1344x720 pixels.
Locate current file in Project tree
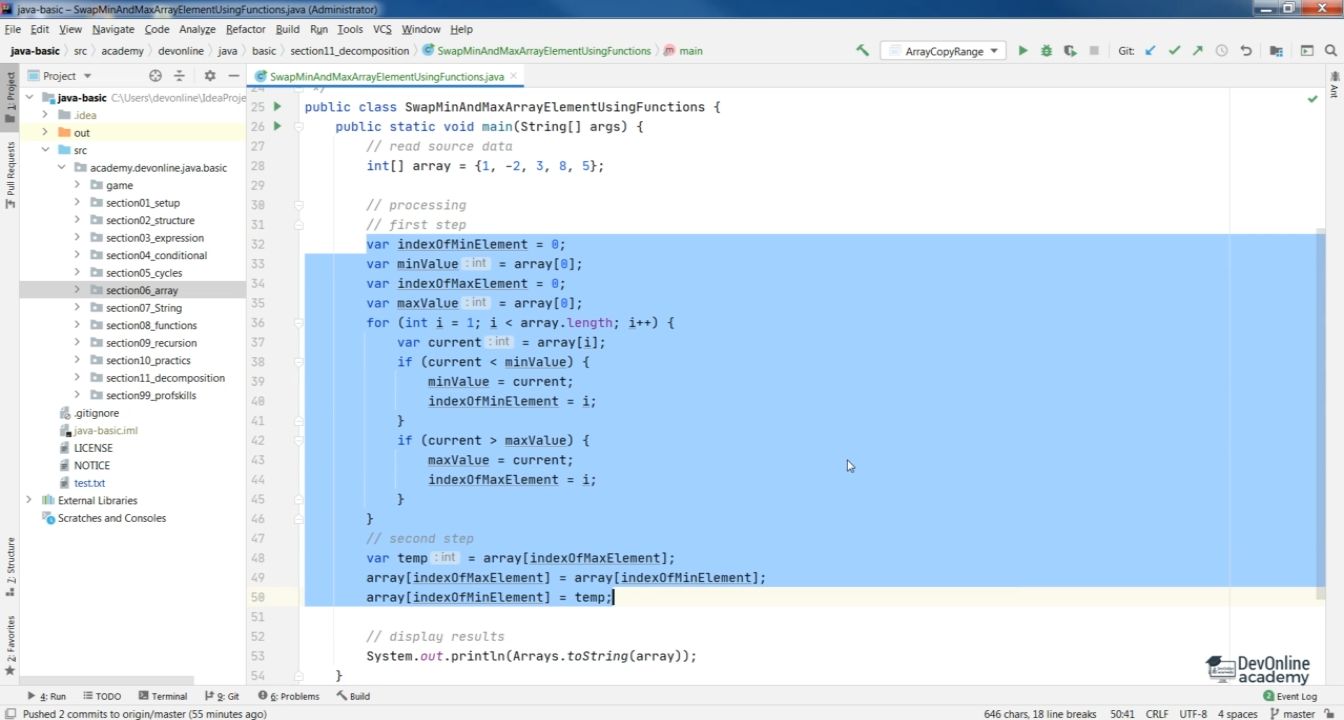(155, 76)
